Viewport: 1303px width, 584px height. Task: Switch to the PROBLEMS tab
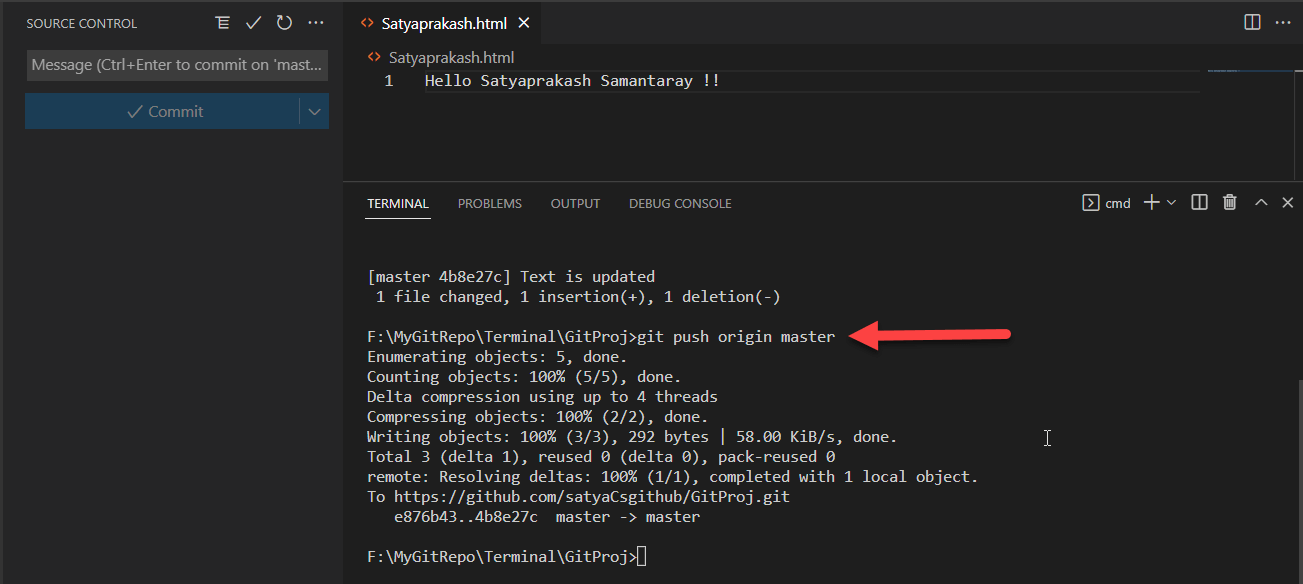[489, 203]
